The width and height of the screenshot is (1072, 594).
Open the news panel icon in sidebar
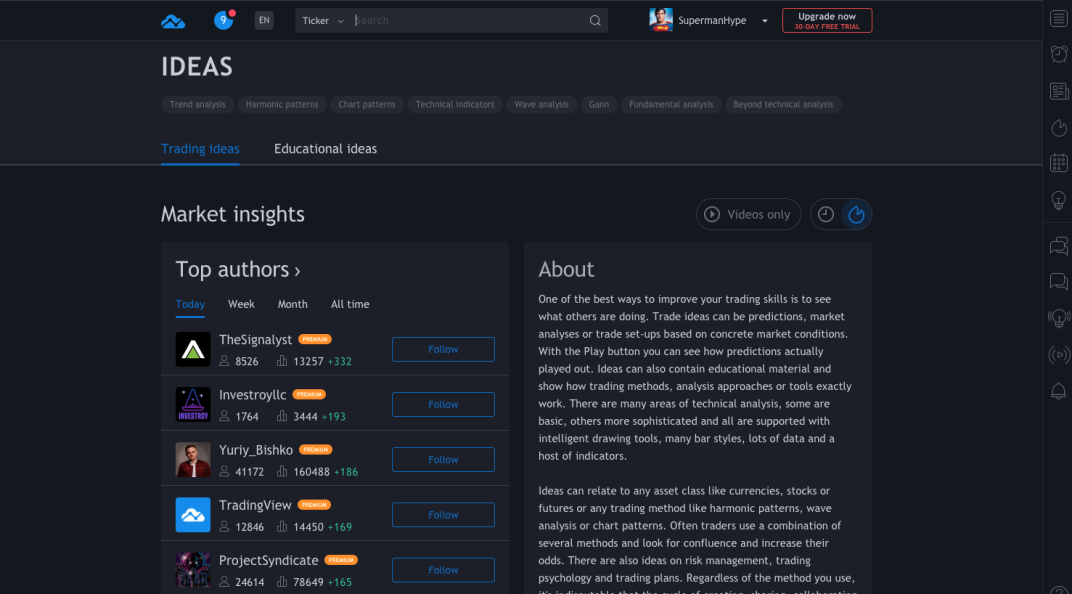[1058, 91]
